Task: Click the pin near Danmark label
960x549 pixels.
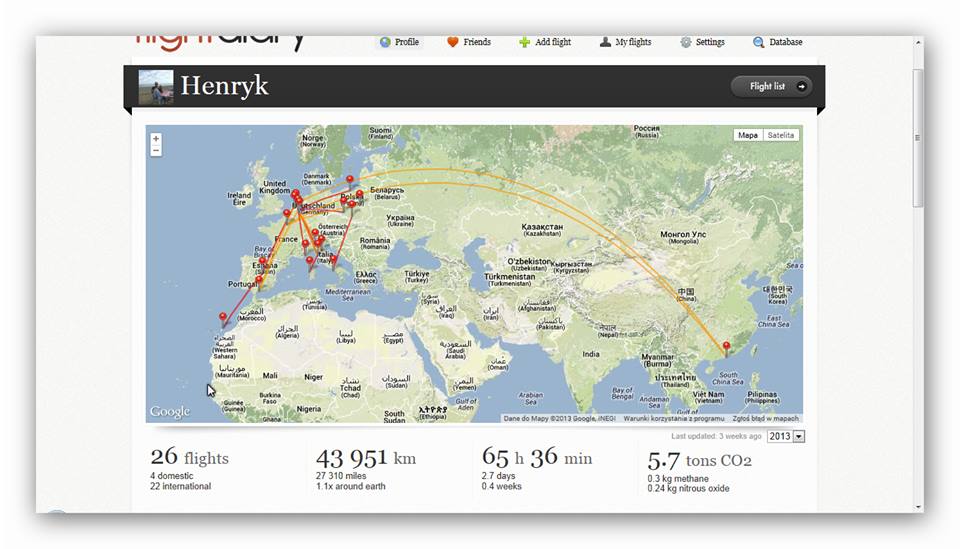Action: pos(350,182)
